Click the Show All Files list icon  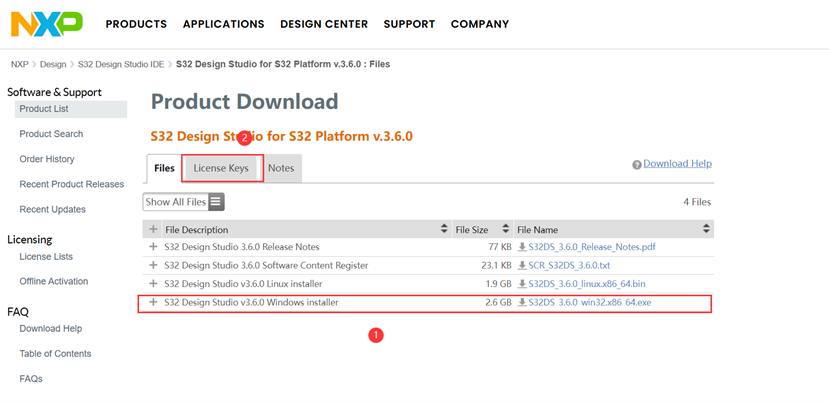pos(216,202)
